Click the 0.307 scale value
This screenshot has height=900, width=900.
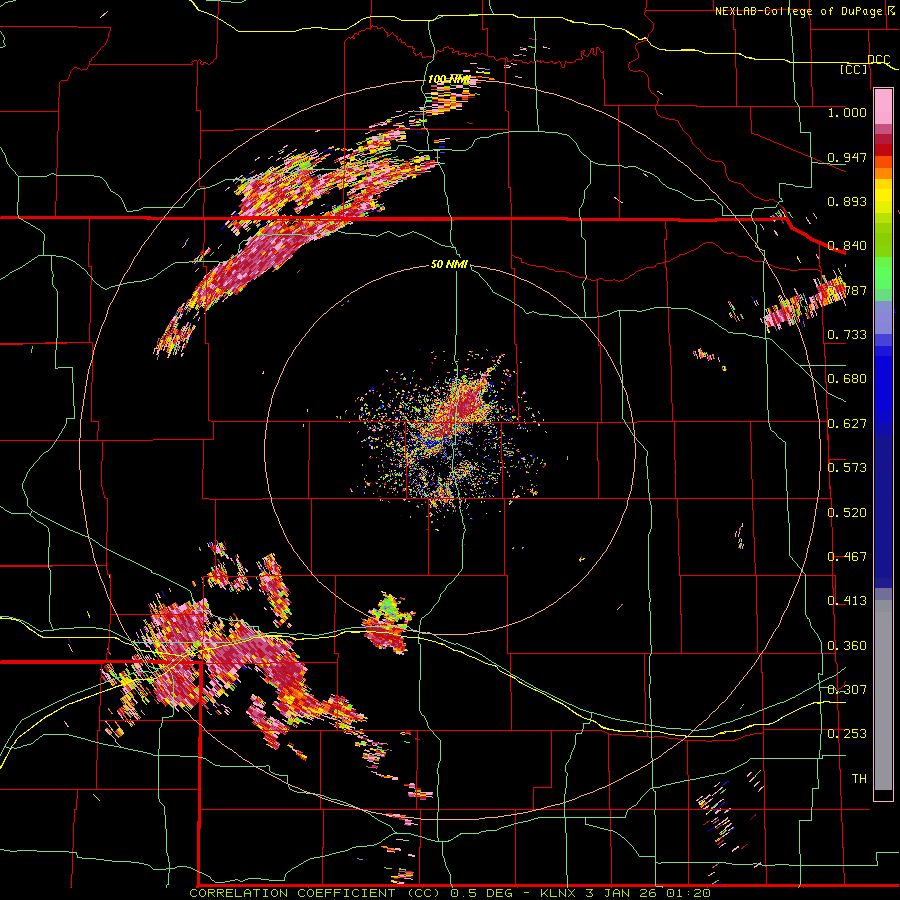[847, 689]
